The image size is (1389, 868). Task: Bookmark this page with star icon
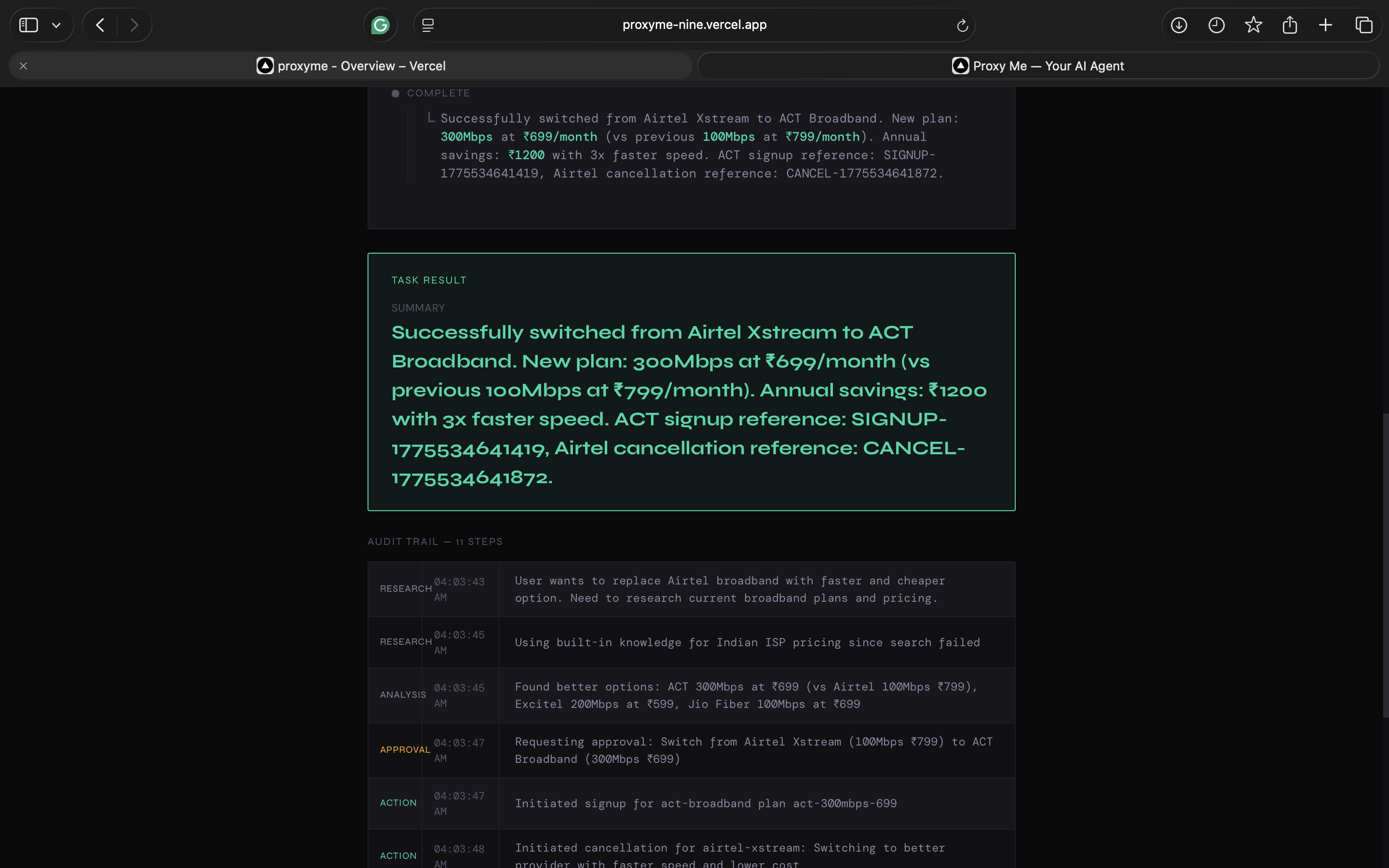[1253, 25]
